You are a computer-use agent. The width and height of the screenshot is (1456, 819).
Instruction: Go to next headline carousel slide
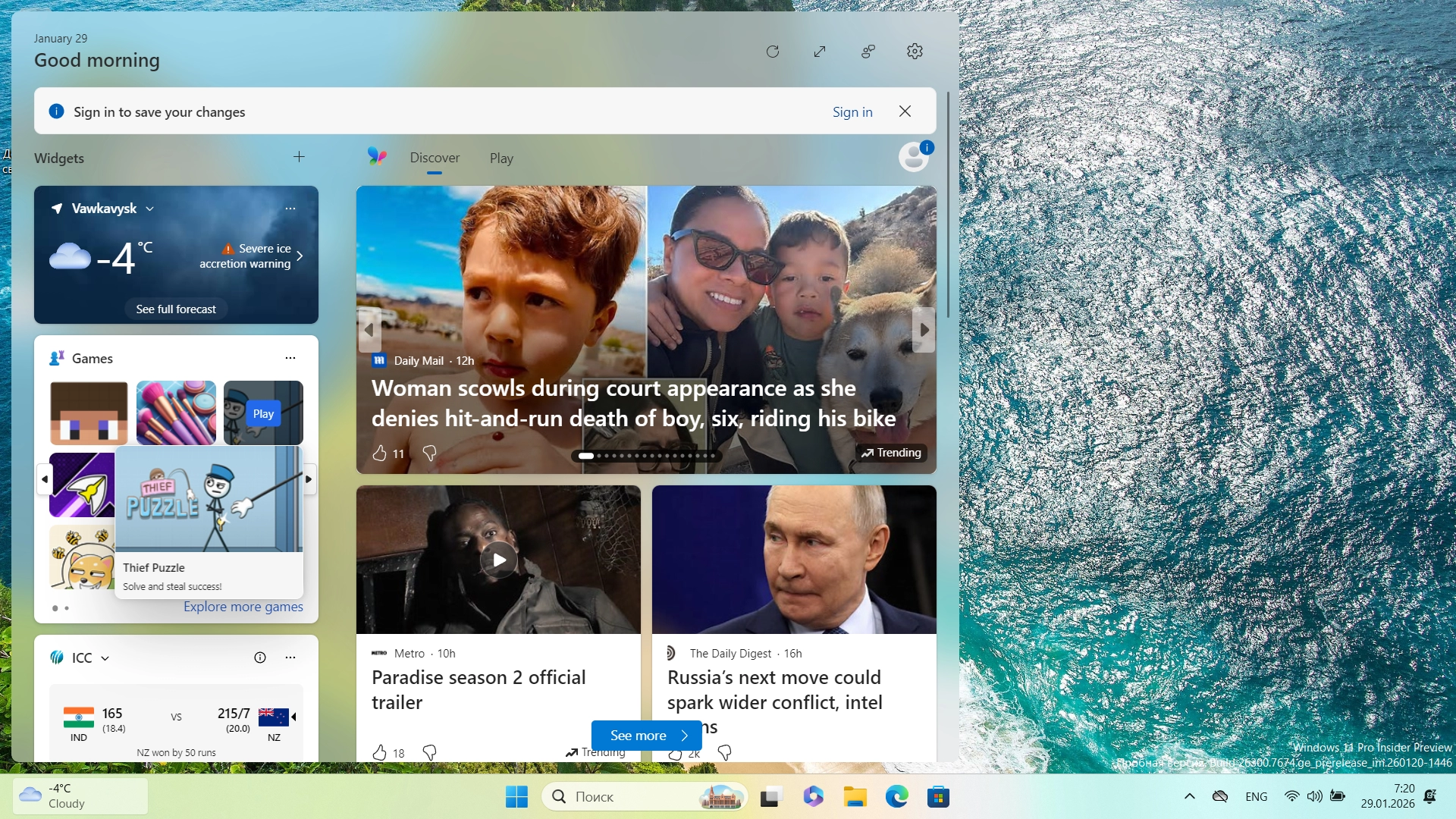[924, 330]
